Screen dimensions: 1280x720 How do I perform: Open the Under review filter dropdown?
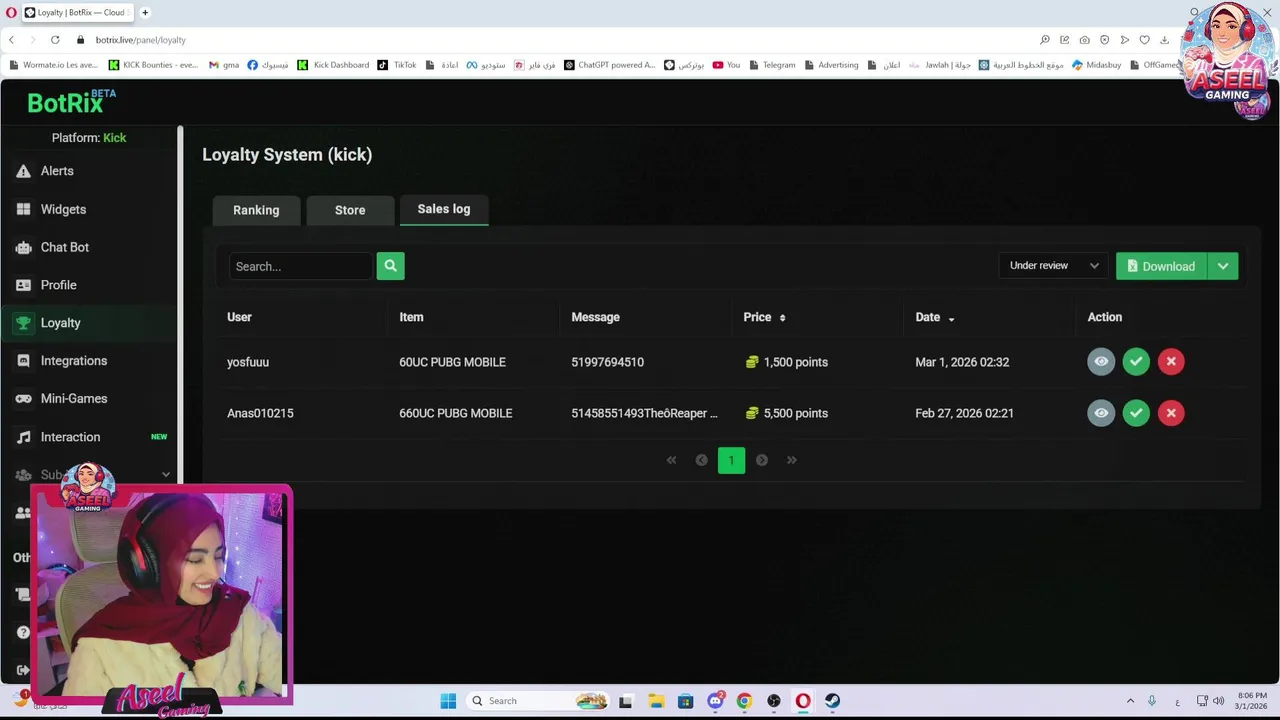1054,266
